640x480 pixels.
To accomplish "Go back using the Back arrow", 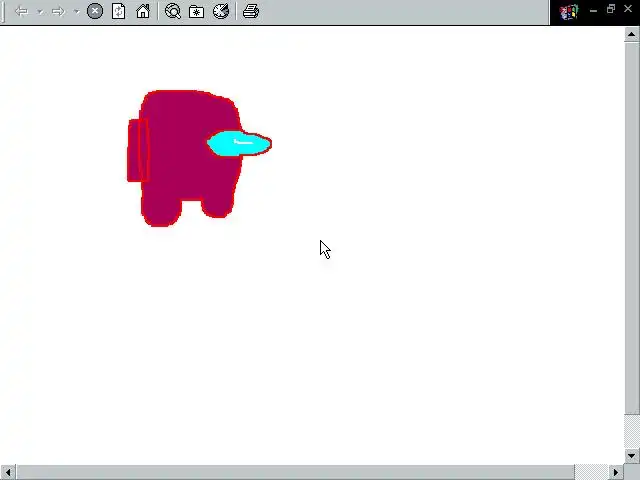I will (x=21, y=11).
